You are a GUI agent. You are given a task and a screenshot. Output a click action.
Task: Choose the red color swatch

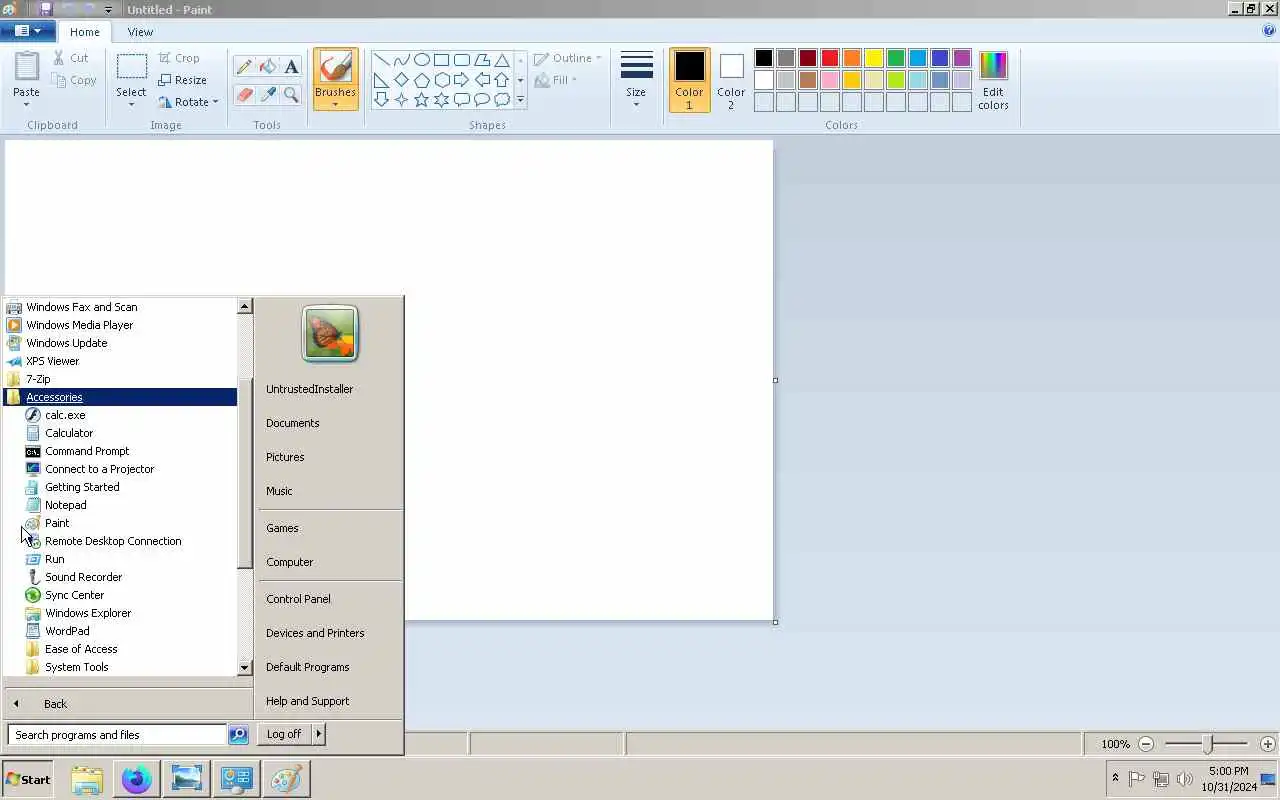tap(830, 58)
